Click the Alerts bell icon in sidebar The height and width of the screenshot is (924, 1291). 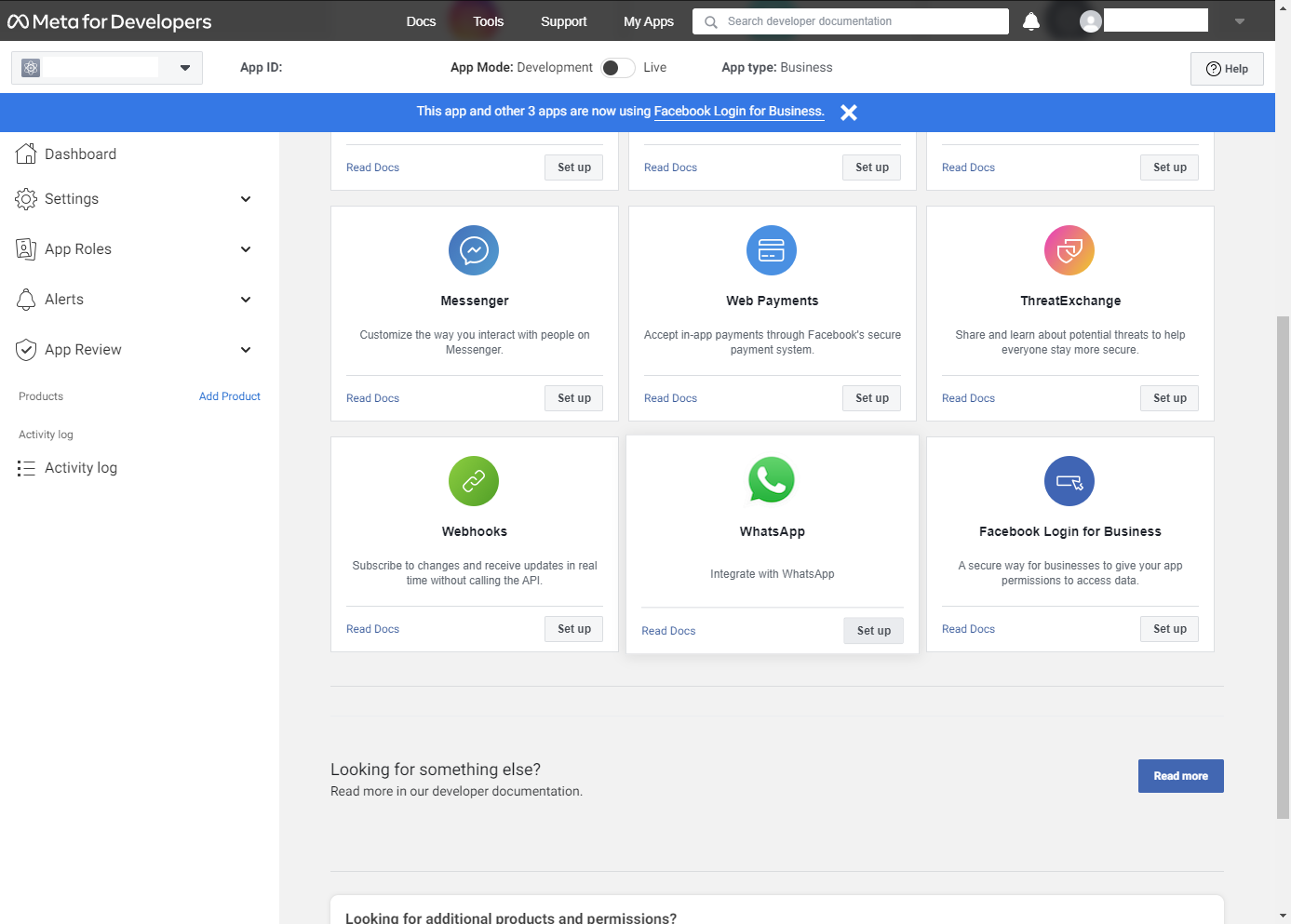26,299
